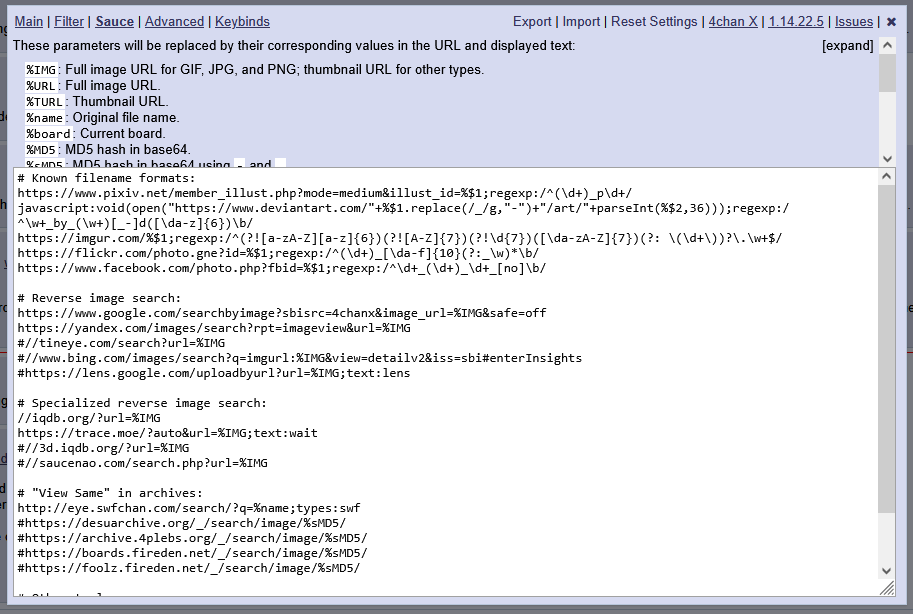Click the sauce textarea scrollbar thumb

tap(886, 350)
